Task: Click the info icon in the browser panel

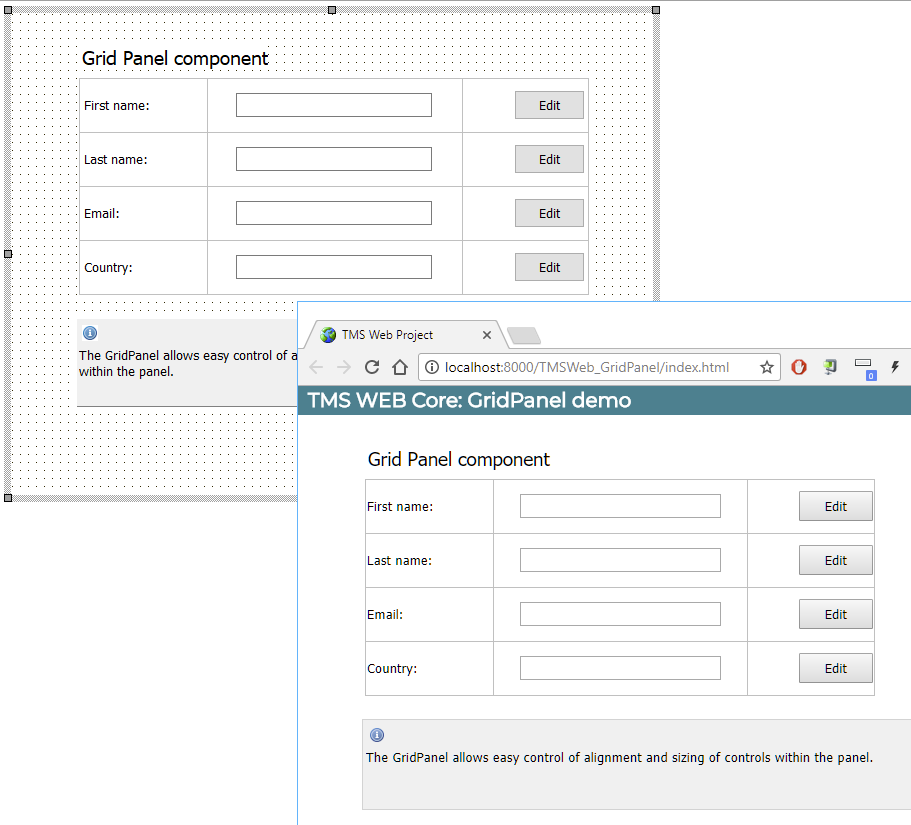Action: point(376,735)
